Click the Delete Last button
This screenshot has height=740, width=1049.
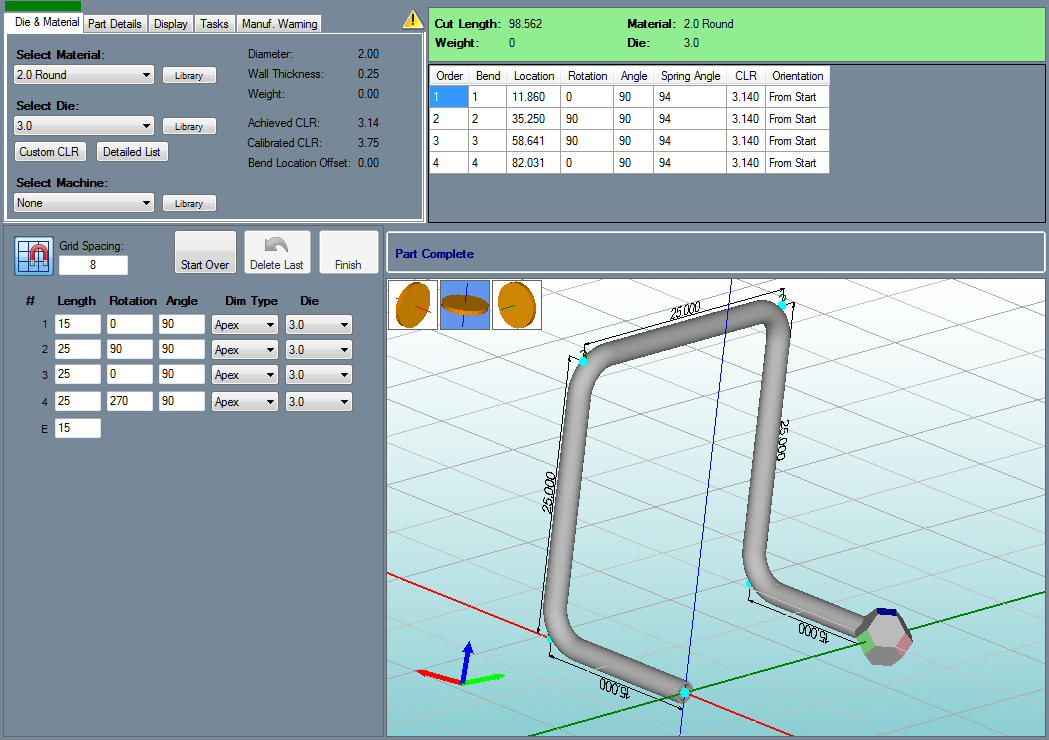click(x=277, y=252)
